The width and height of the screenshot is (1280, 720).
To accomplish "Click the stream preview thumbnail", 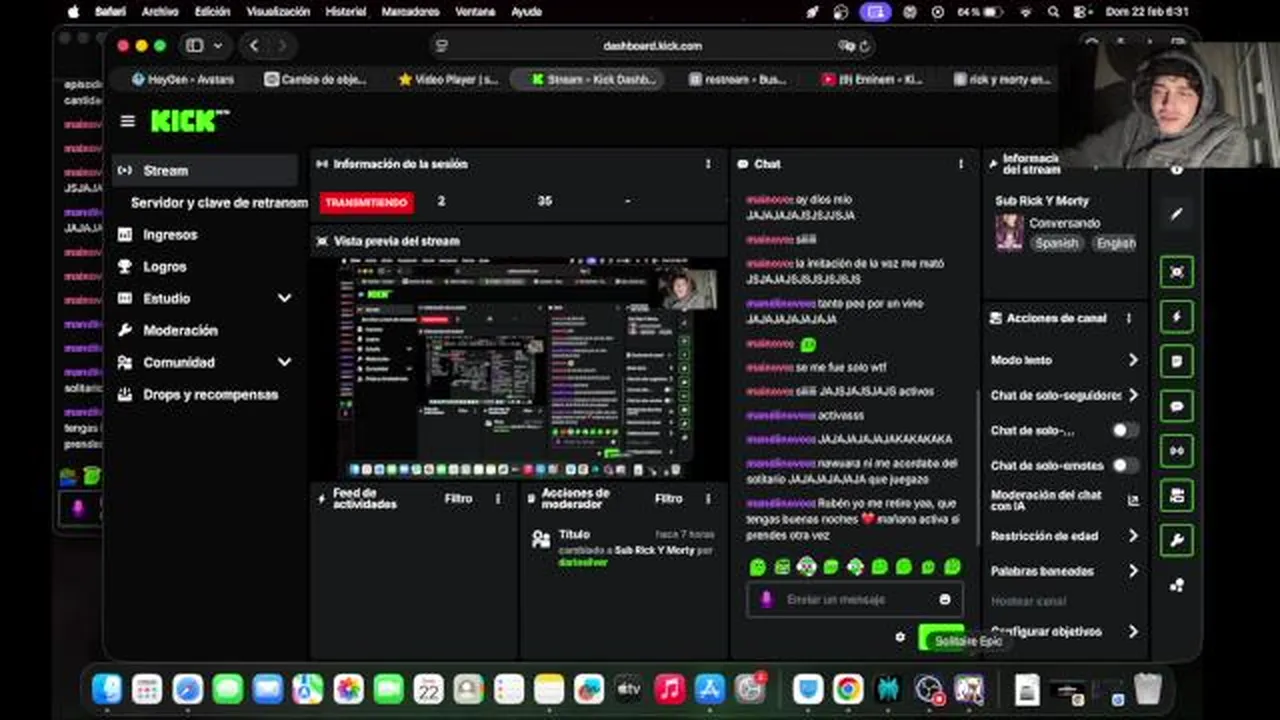I will pyautogui.click(x=517, y=368).
